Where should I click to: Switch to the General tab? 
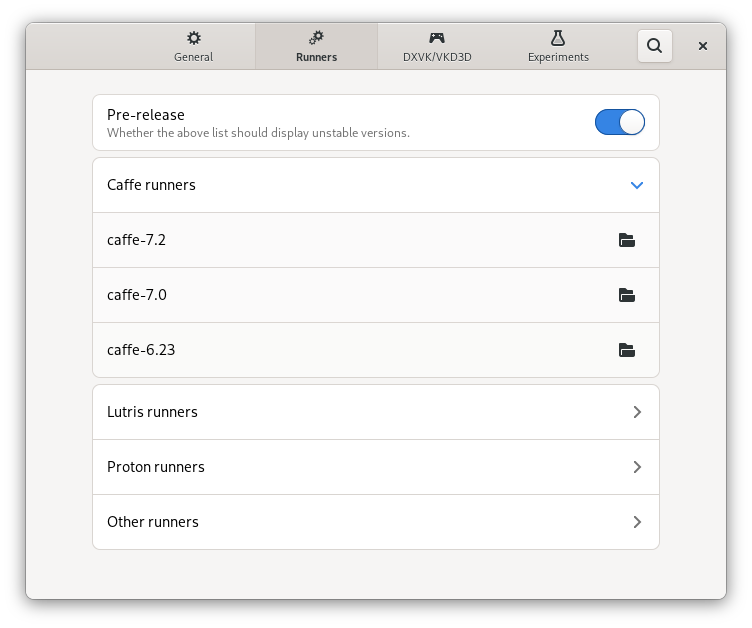[x=194, y=47]
